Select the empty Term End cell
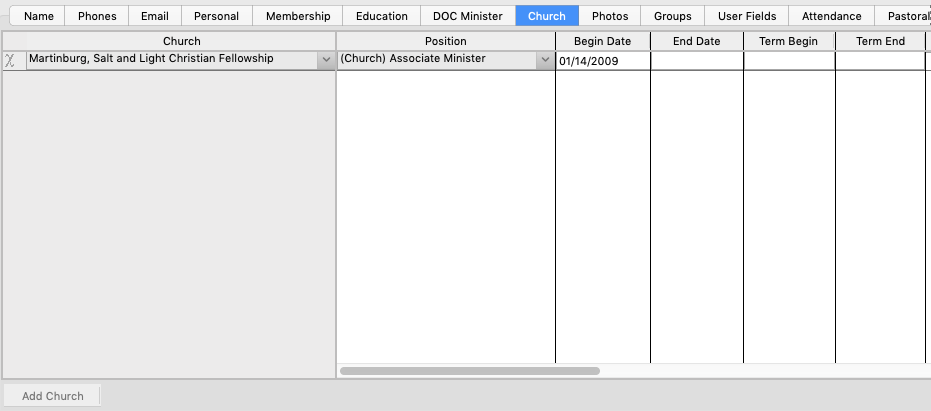 (x=880, y=61)
